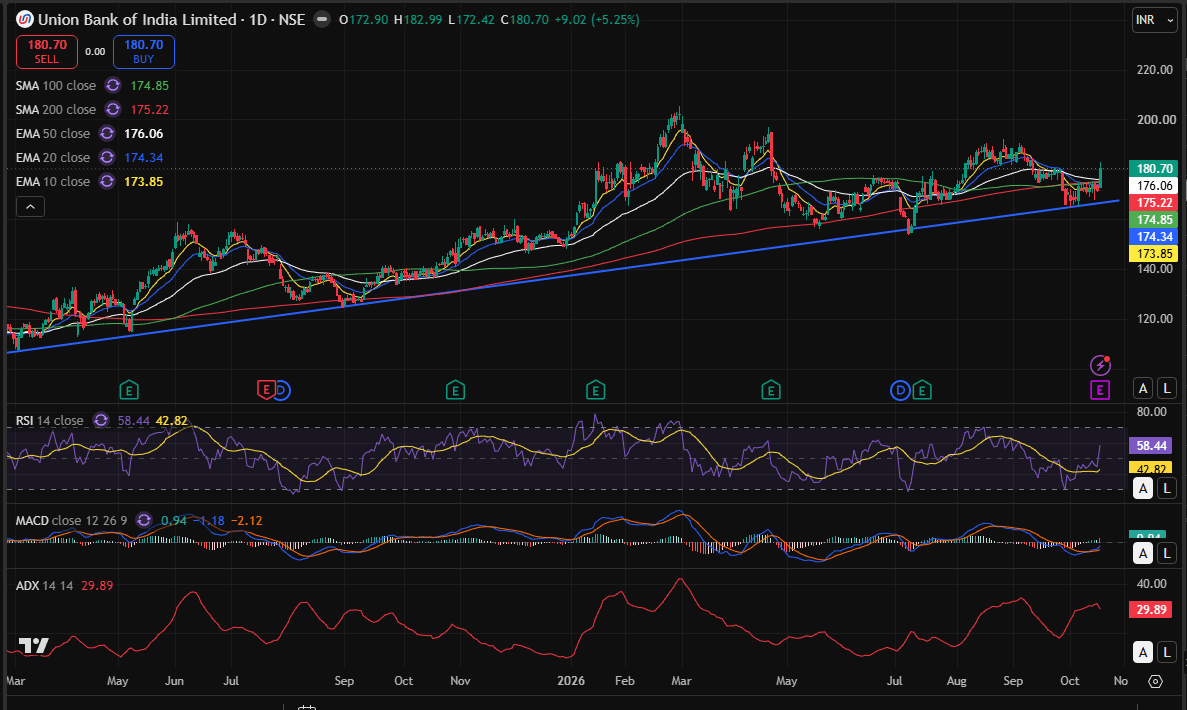1187x710 pixels.
Task: Click the earnings marker near May
Action: [129, 391]
